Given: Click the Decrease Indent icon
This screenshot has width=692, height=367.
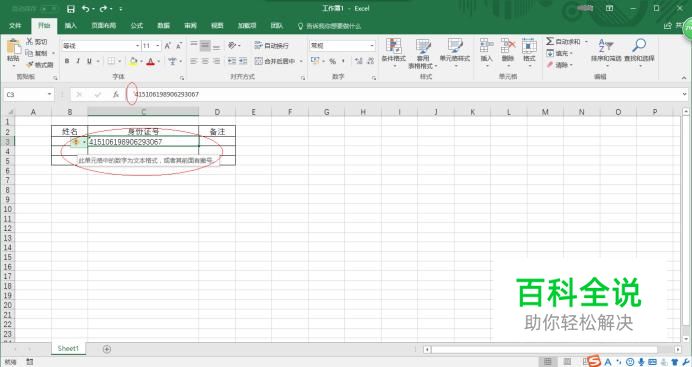Looking at the screenshot, I should (x=232, y=61).
